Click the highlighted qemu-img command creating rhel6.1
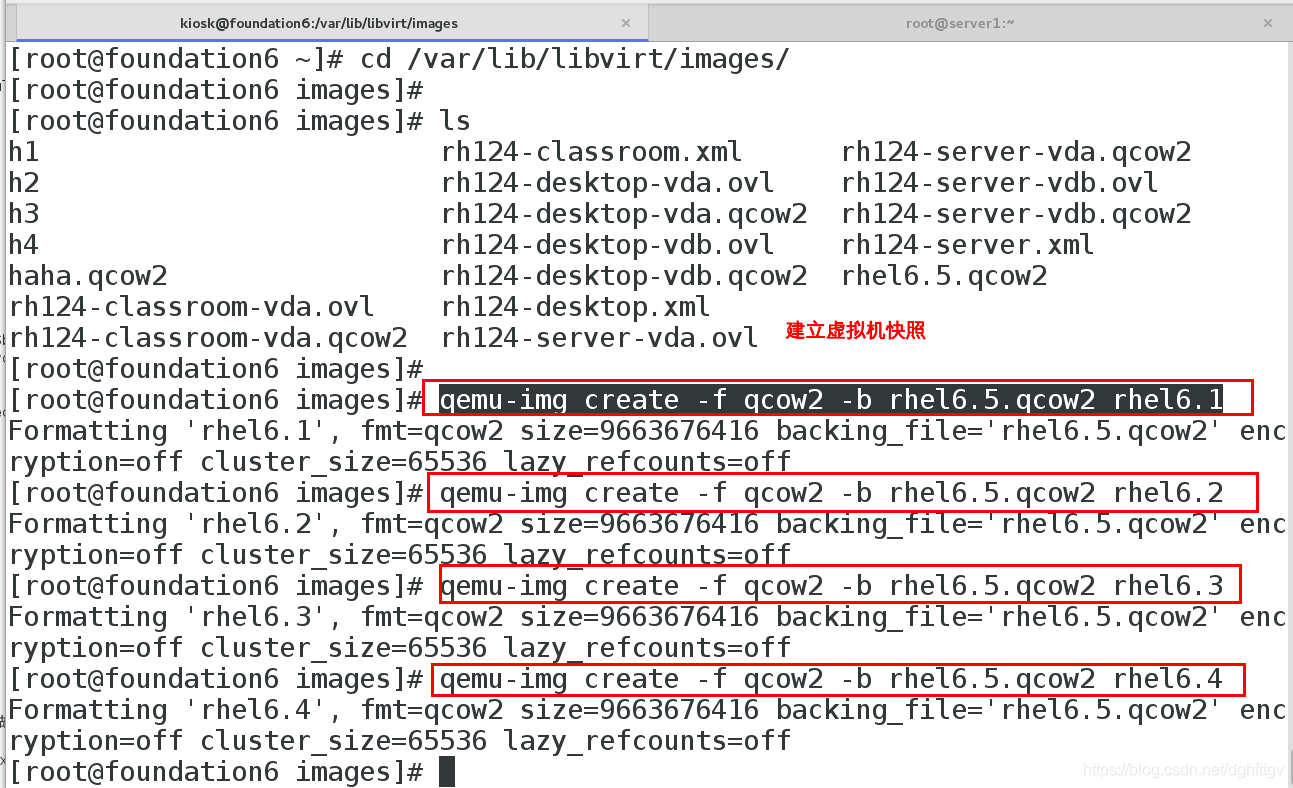1293x788 pixels. 832,401
